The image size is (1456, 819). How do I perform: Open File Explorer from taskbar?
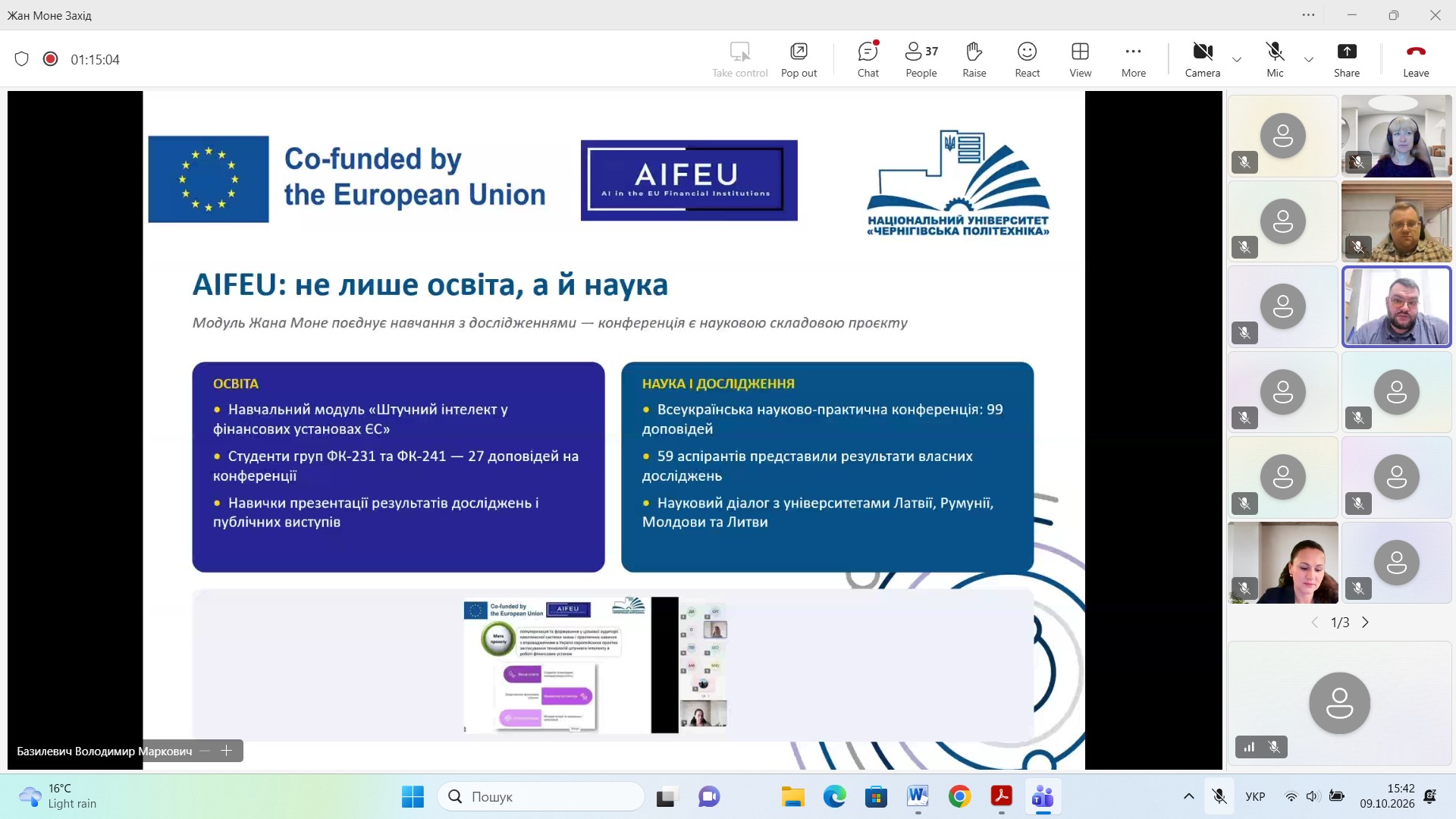click(x=793, y=796)
